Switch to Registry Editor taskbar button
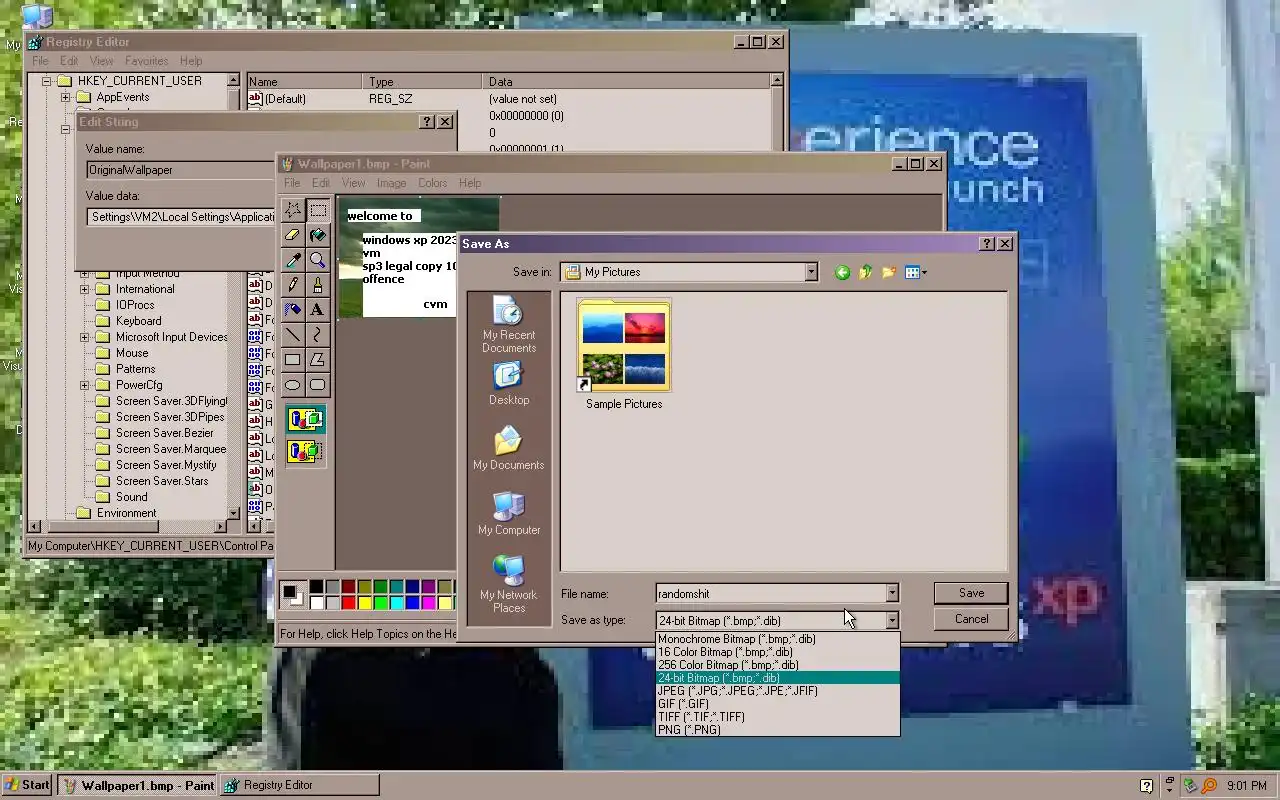Screen dimensions: 1280x800 pos(299,785)
